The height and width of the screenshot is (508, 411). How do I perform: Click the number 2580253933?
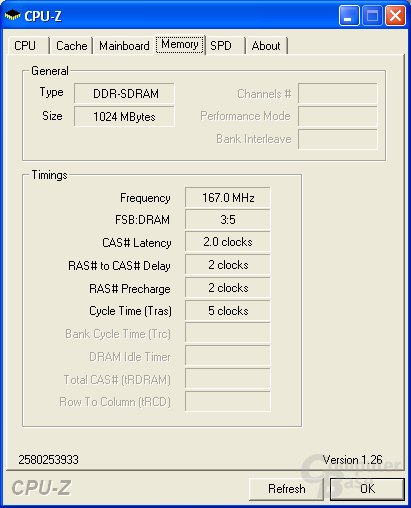pos(48,460)
